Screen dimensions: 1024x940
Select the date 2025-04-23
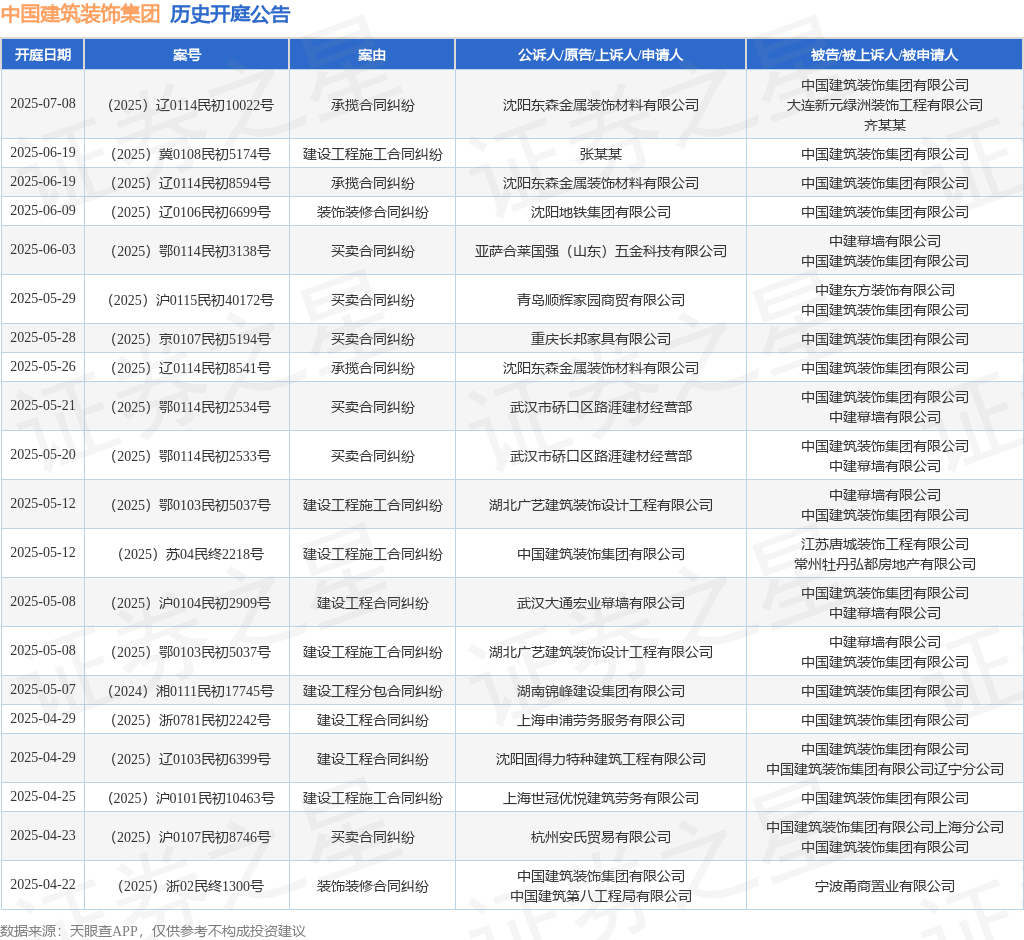pyautogui.click(x=42, y=835)
